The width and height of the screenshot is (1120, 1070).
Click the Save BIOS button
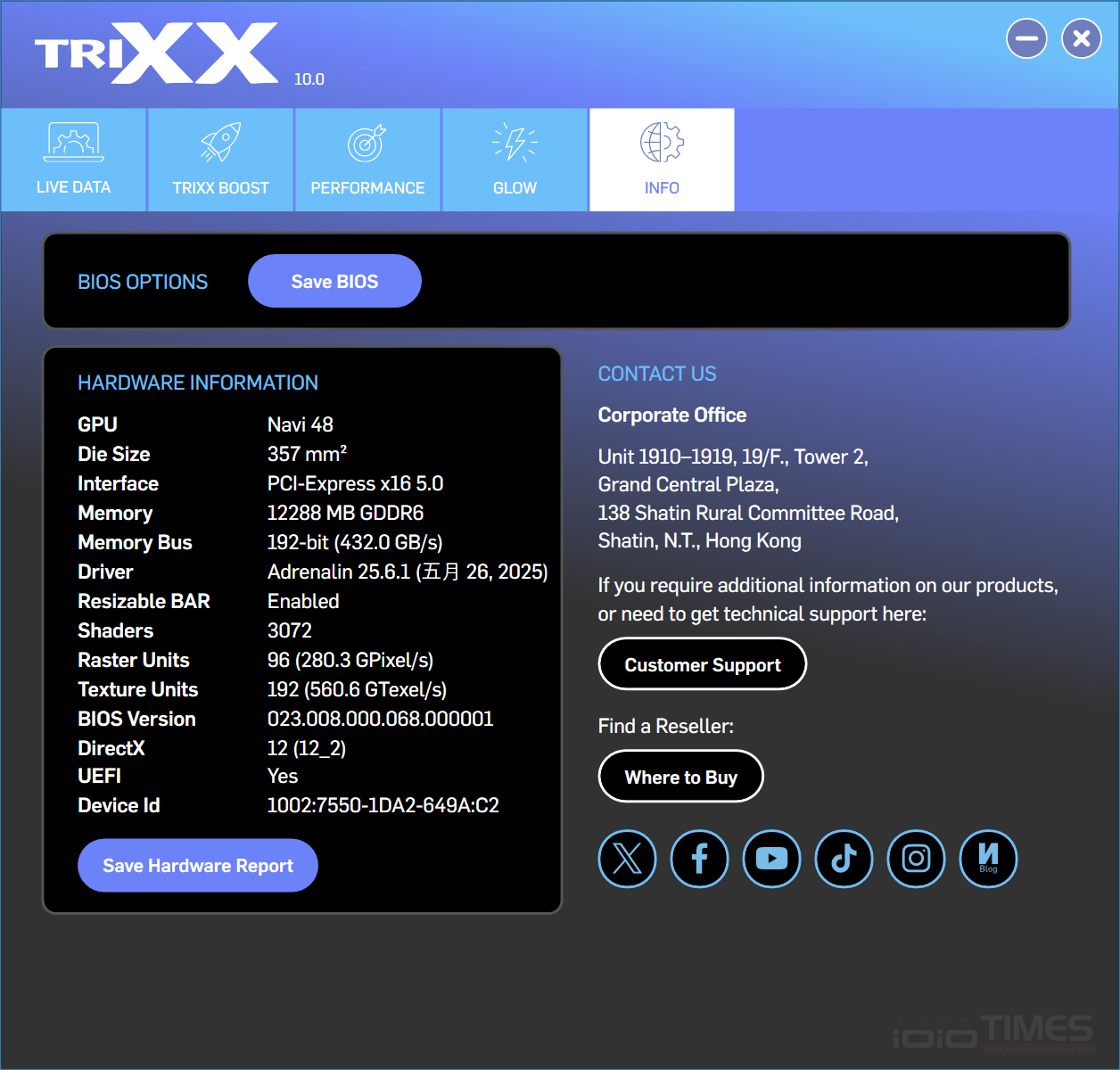(x=334, y=281)
